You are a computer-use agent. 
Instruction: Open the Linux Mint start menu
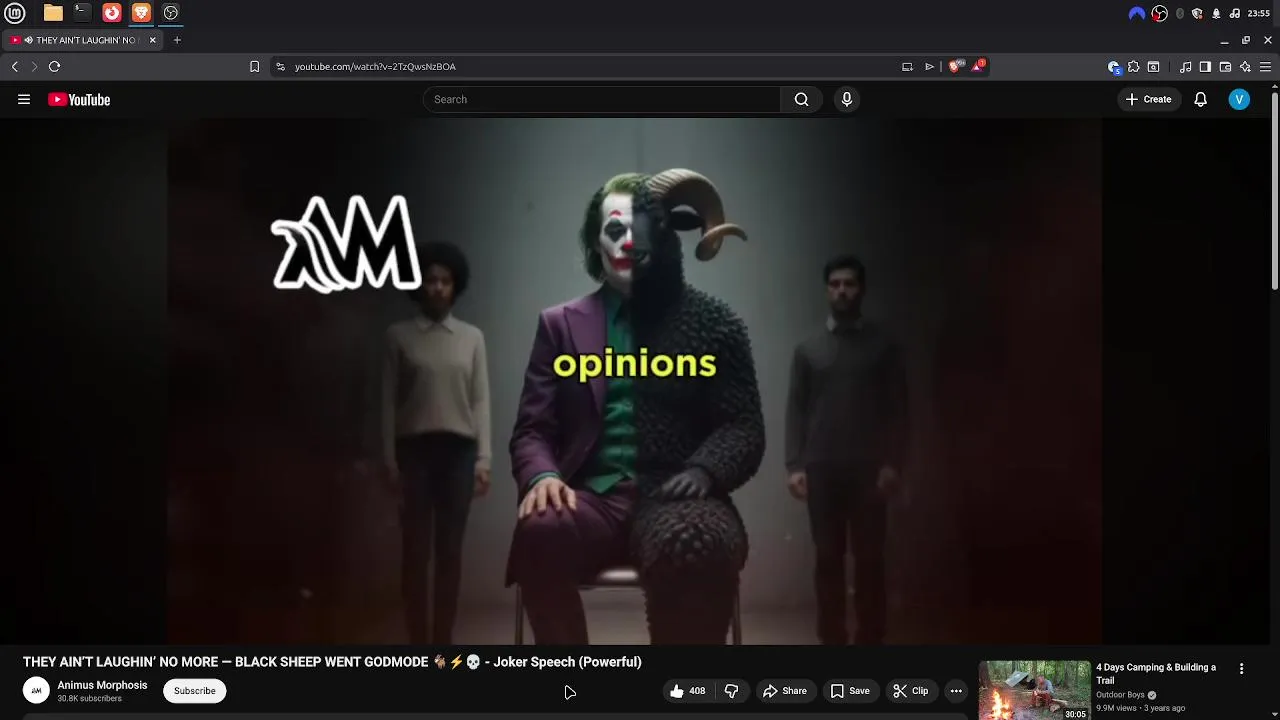[15, 13]
